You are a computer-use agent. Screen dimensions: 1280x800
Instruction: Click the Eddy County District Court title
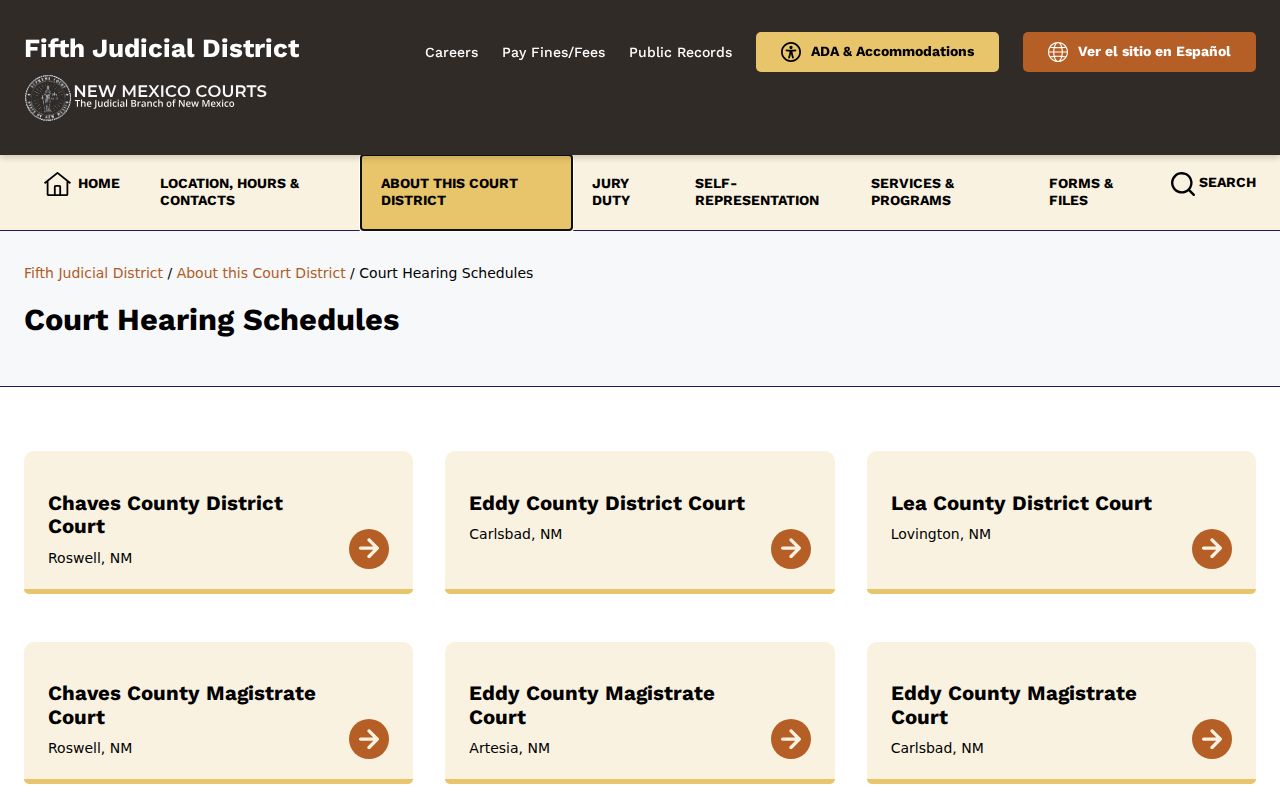coord(607,503)
